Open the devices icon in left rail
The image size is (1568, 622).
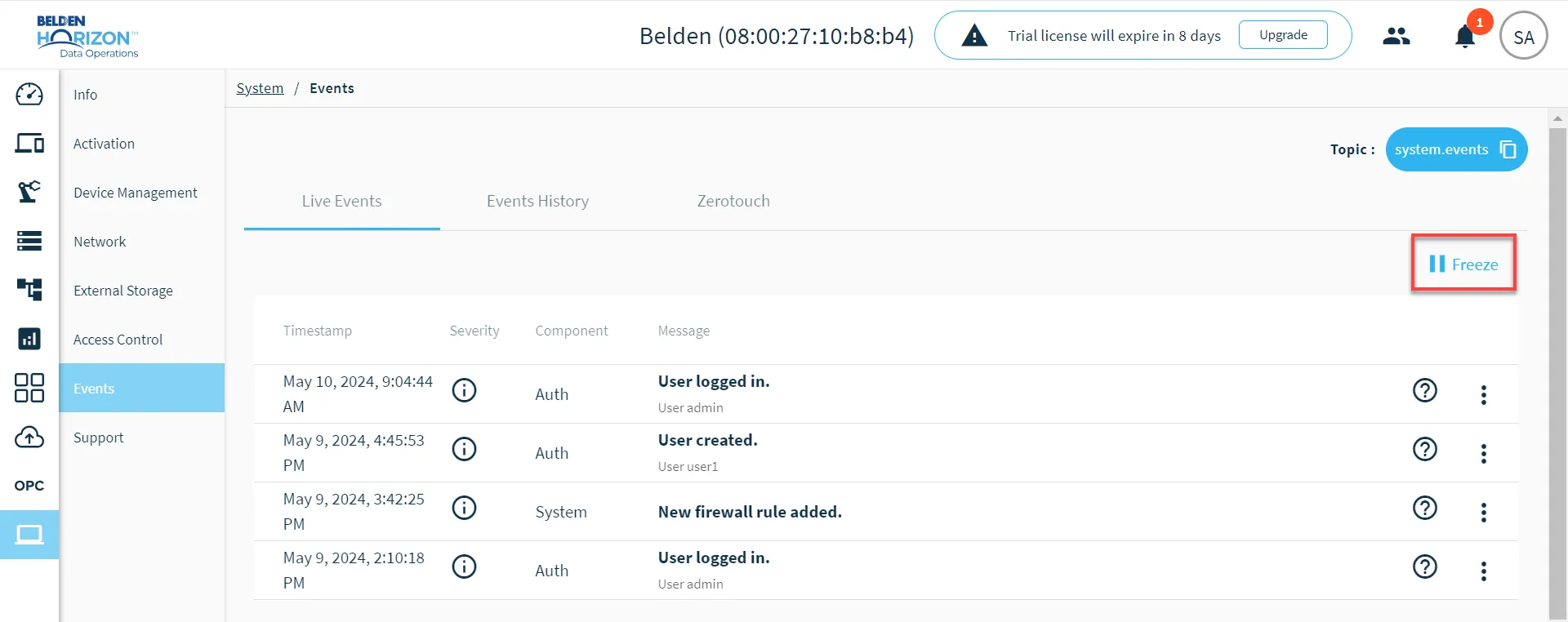29,144
